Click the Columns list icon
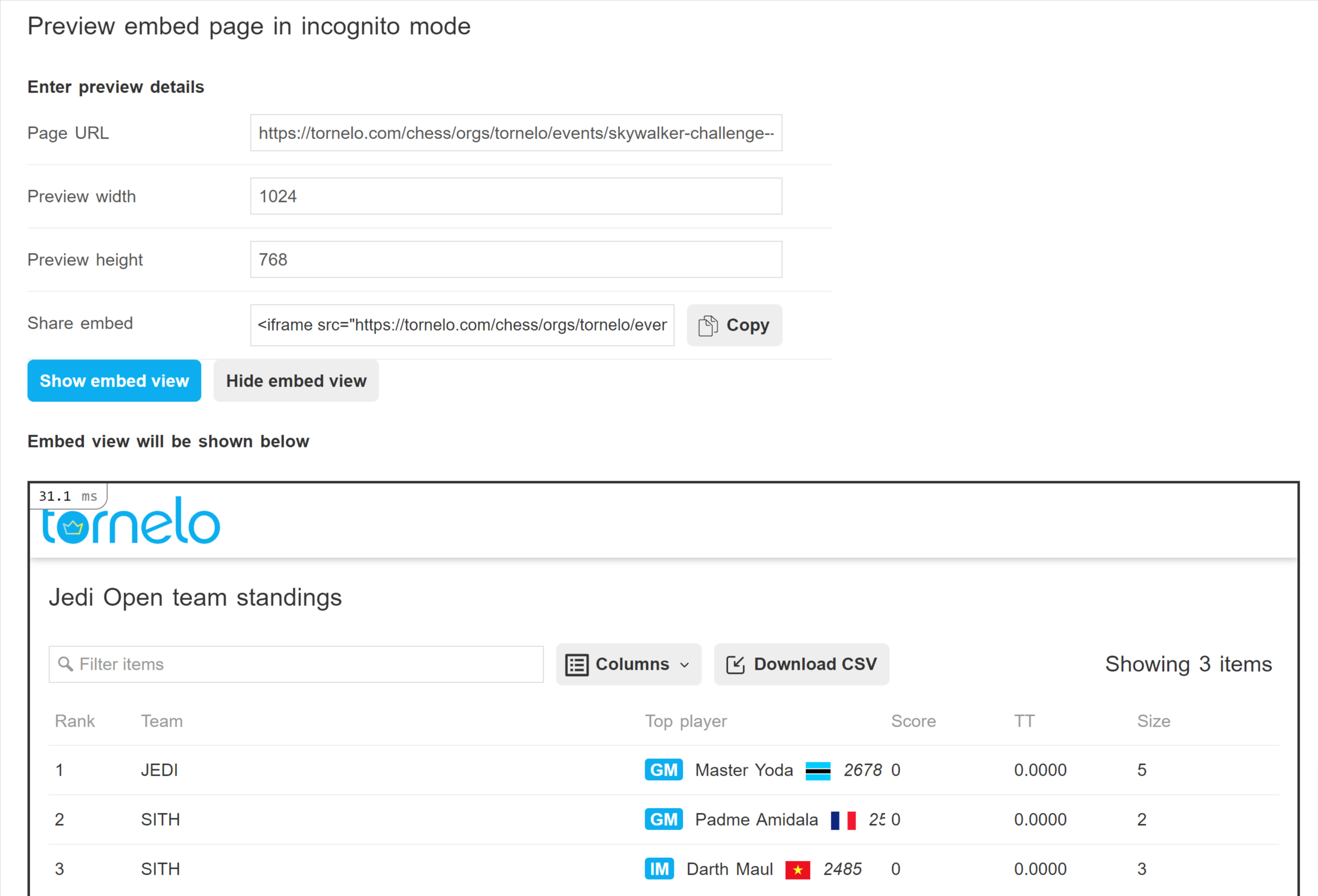The height and width of the screenshot is (896, 1318). (x=577, y=665)
